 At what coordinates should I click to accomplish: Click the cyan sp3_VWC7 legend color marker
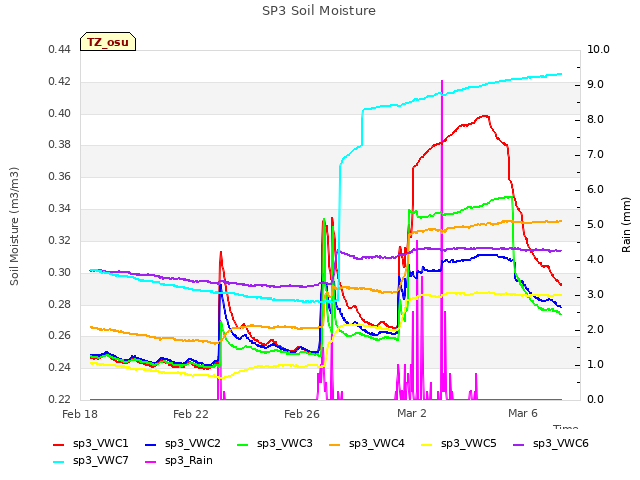(x=59, y=462)
